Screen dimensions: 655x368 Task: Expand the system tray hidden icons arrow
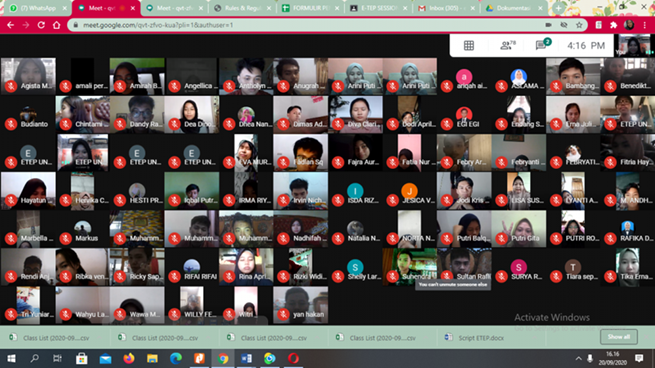[579, 358]
